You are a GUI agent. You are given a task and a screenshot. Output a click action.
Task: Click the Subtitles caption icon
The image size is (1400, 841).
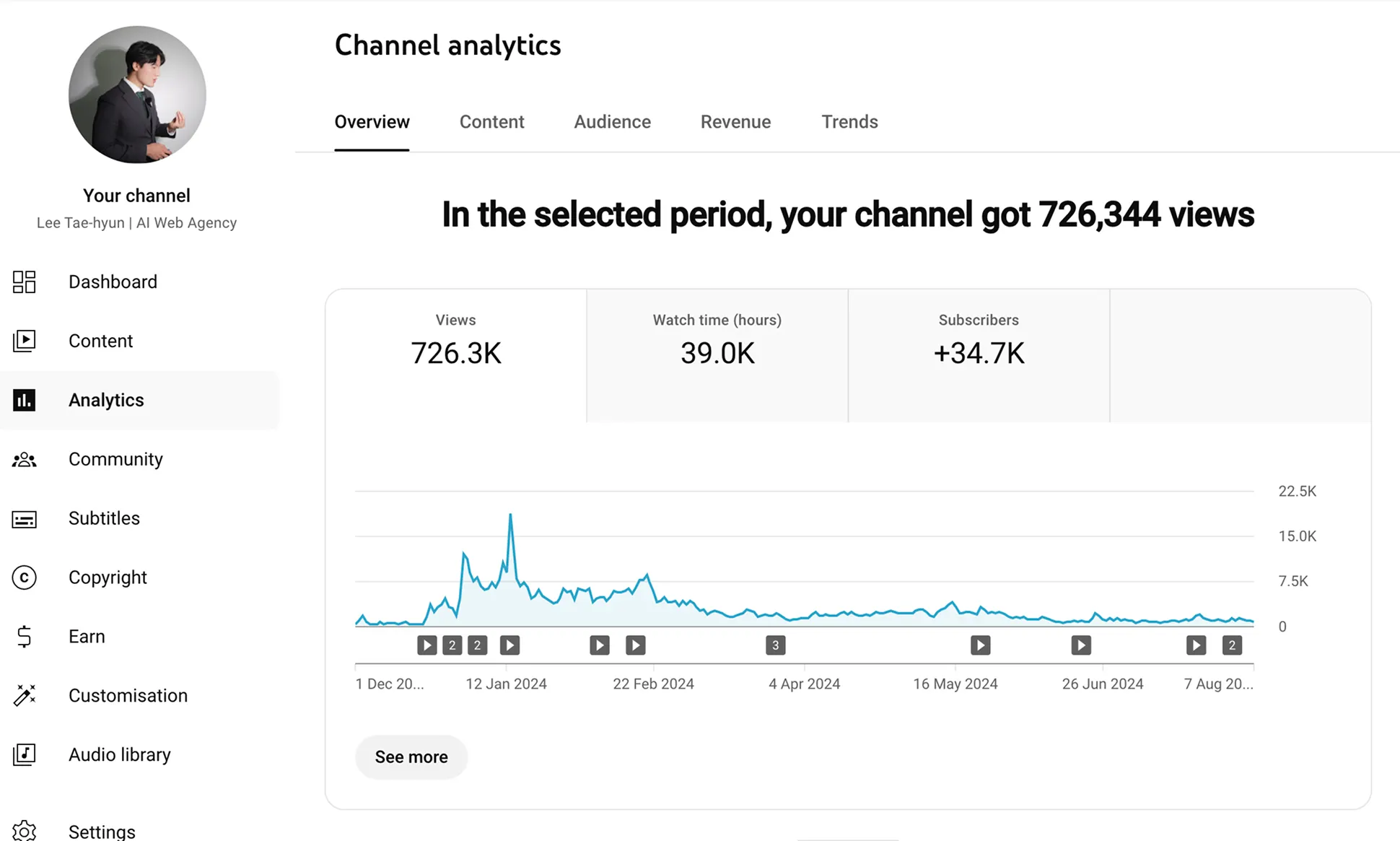point(24,518)
